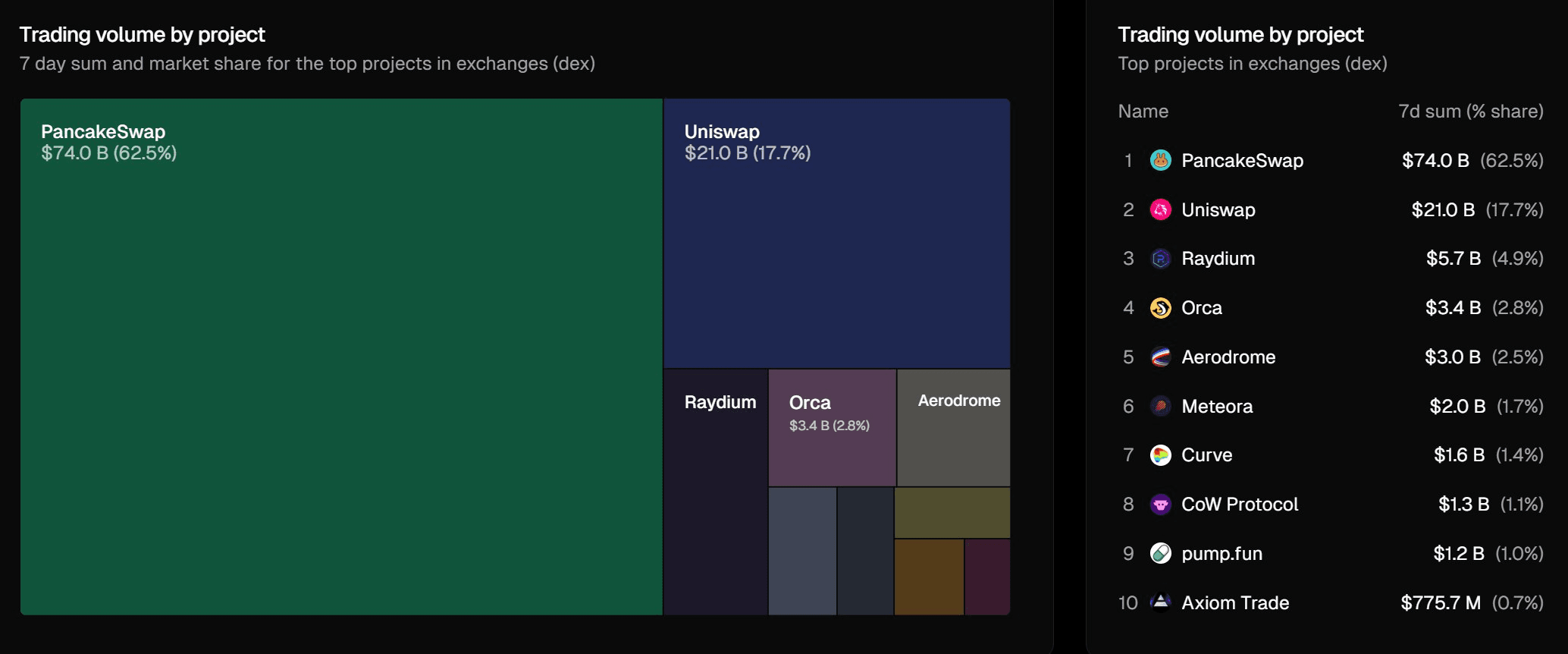
Task: Click the Meteora logo icon
Action: point(1160,406)
